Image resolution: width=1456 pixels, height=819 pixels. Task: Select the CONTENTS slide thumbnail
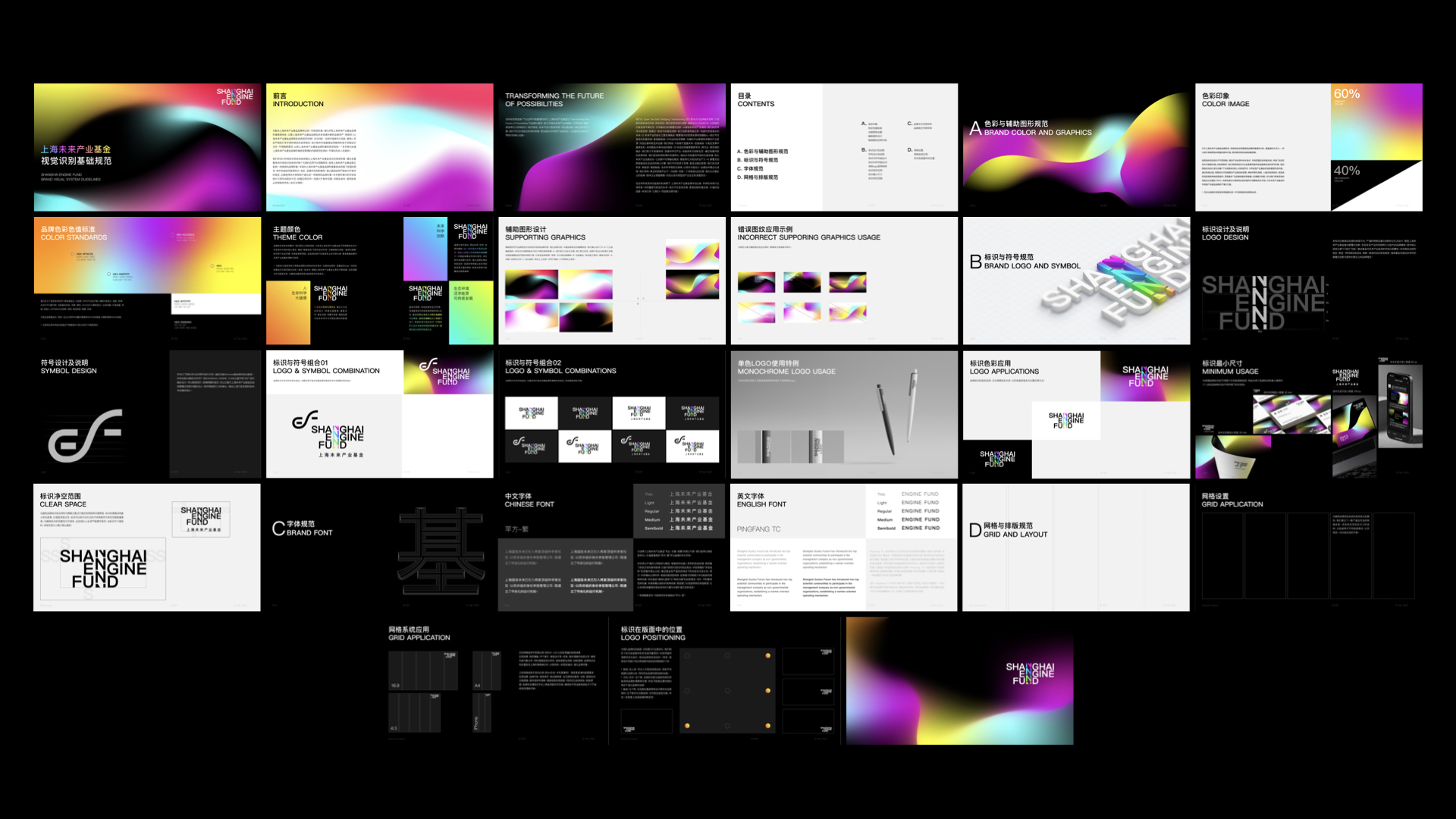point(843,147)
